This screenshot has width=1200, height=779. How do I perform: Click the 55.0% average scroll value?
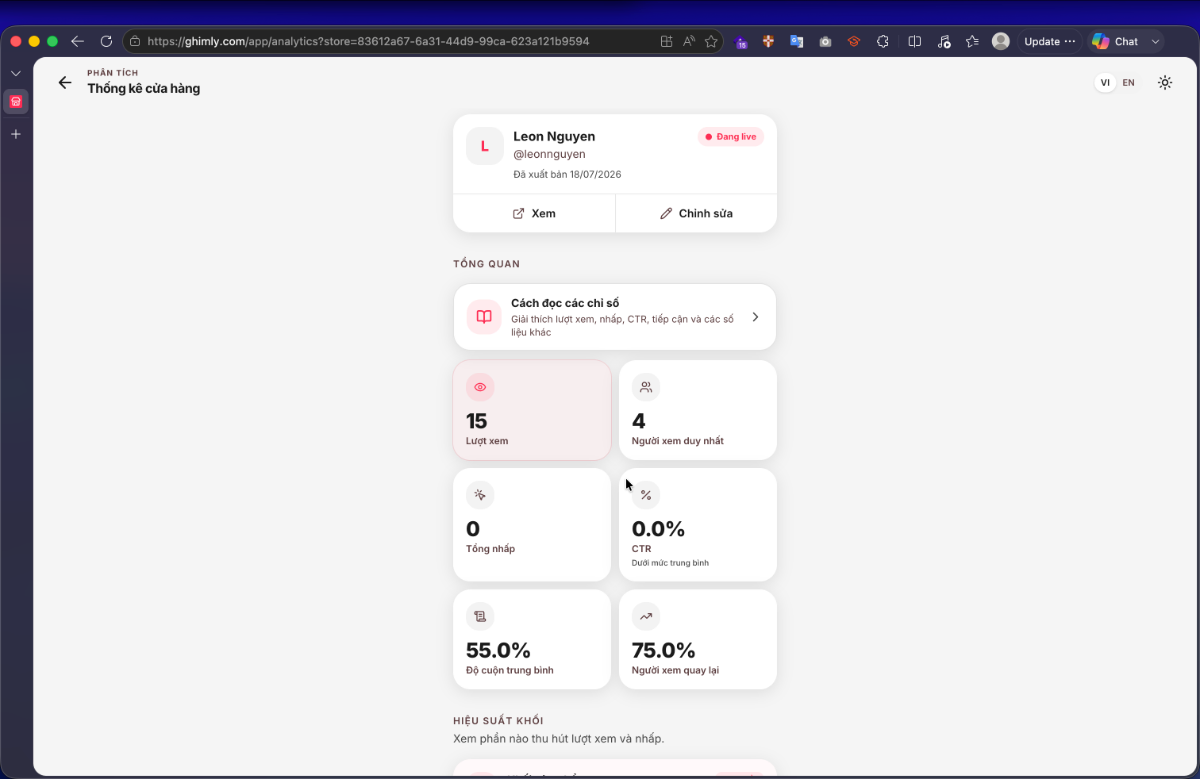pyautogui.click(x=498, y=650)
